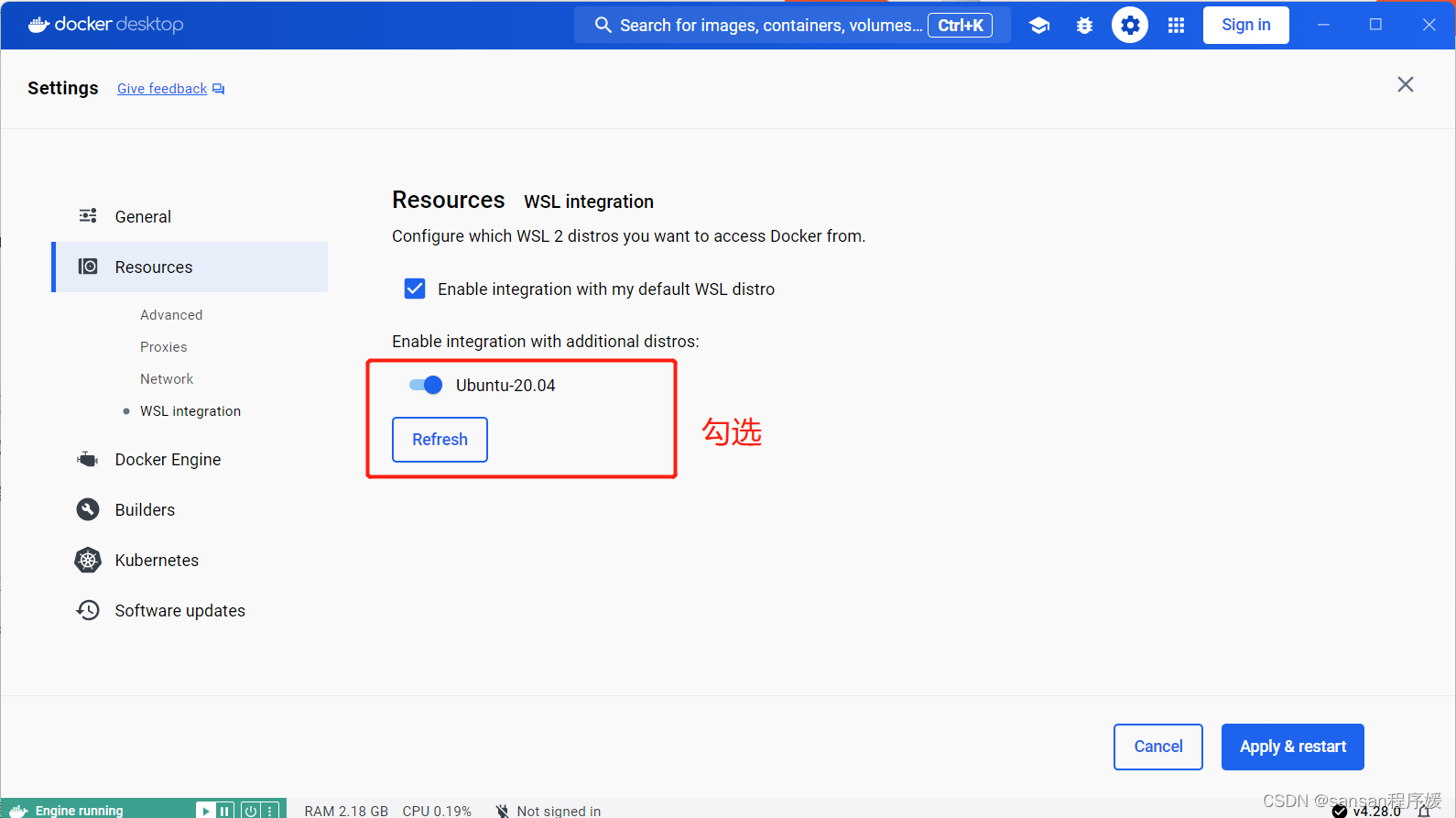Click the Software updates history icon
Viewport: 1456px width, 818px height.
tap(88, 610)
